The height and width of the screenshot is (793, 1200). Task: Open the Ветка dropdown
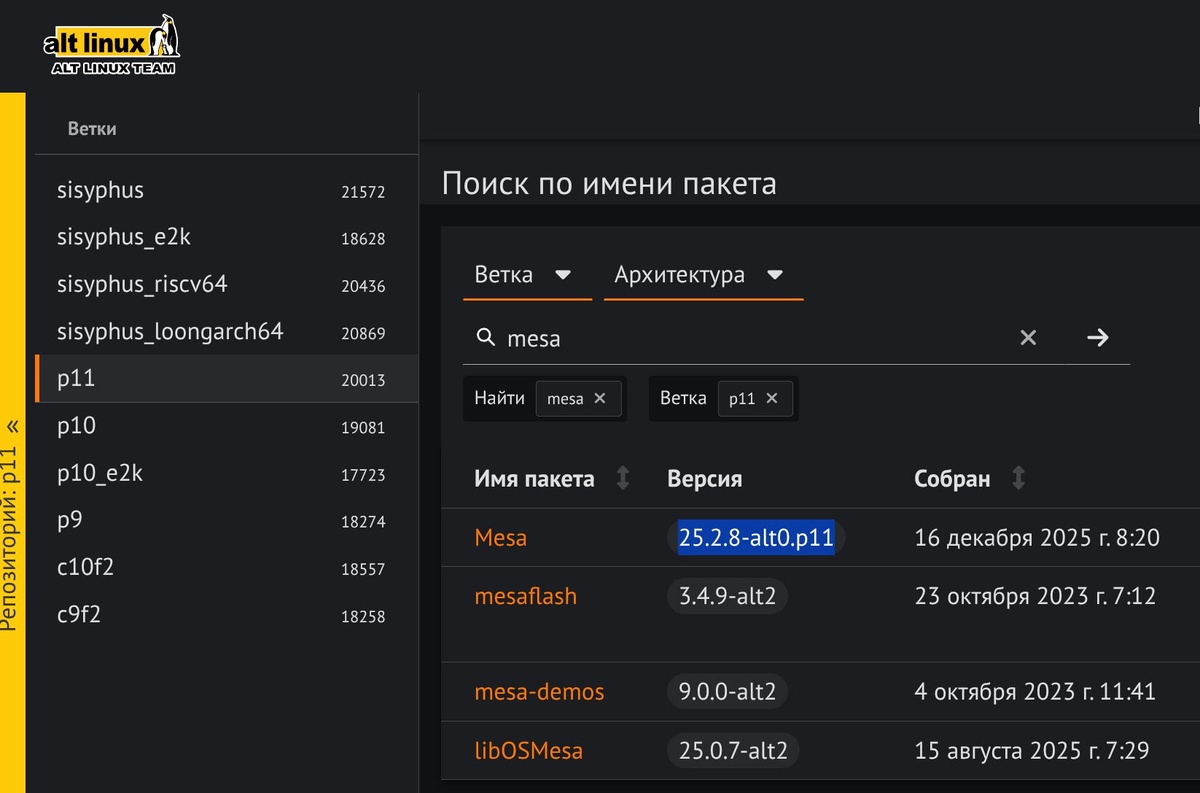pyautogui.click(x=524, y=275)
